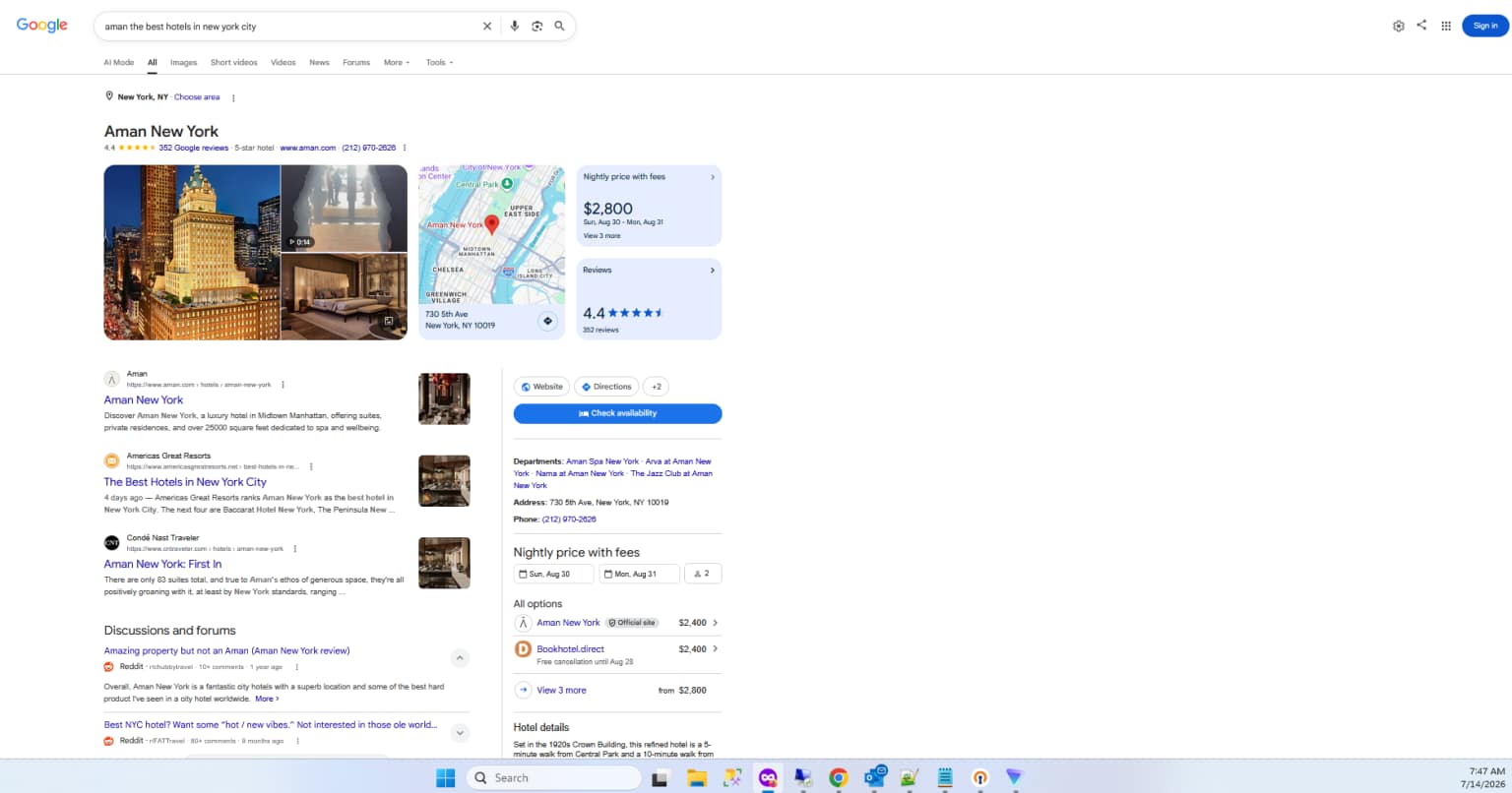The width and height of the screenshot is (1512, 793).
Task: Click the magnifier search submit icon
Action: coord(559,27)
